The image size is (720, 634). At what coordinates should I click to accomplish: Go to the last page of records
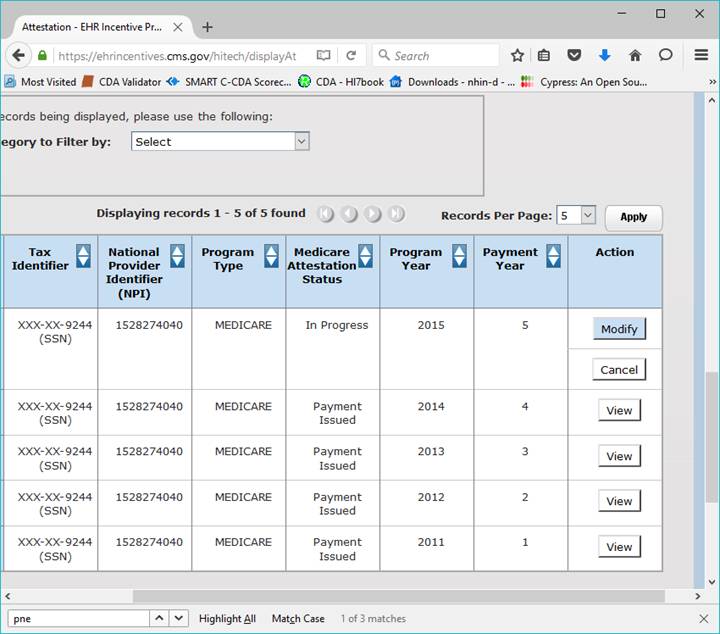(x=397, y=214)
